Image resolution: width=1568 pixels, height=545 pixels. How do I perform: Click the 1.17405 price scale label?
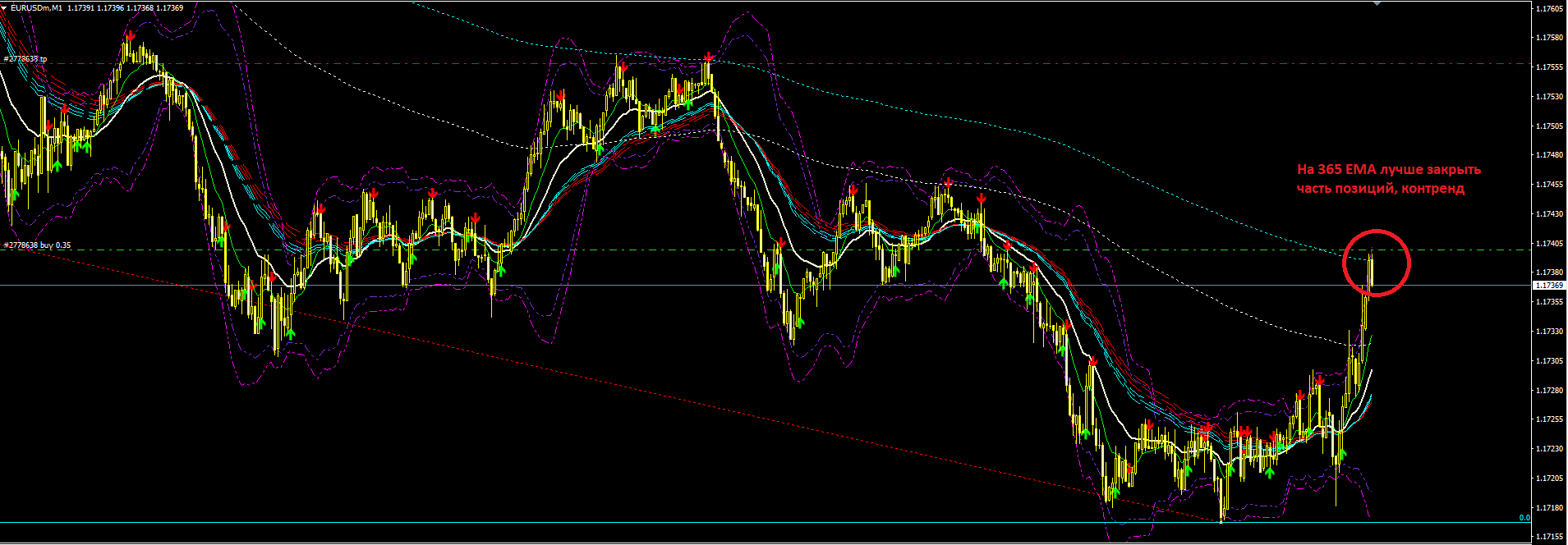tap(1549, 244)
